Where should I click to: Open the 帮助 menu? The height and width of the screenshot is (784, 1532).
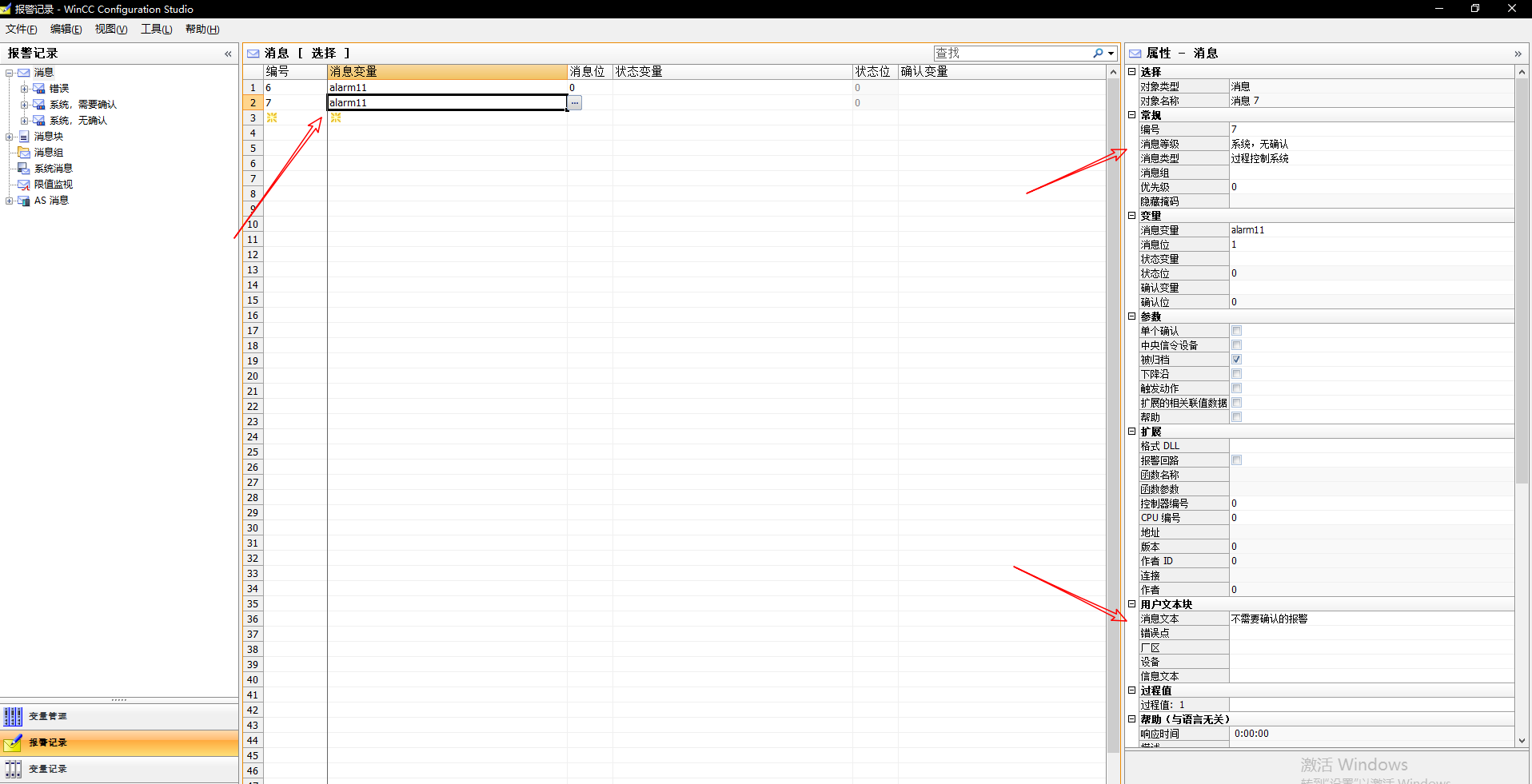point(202,30)
